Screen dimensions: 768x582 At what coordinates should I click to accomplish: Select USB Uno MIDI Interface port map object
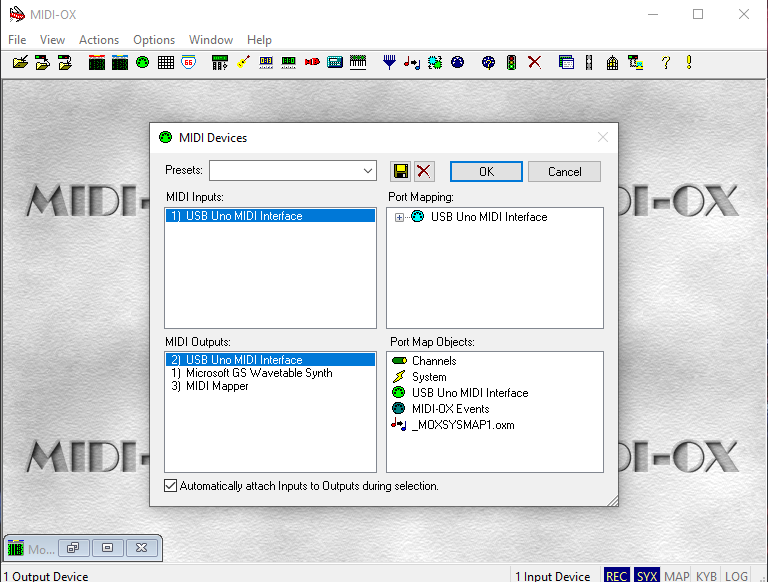[x=460, y=393]
